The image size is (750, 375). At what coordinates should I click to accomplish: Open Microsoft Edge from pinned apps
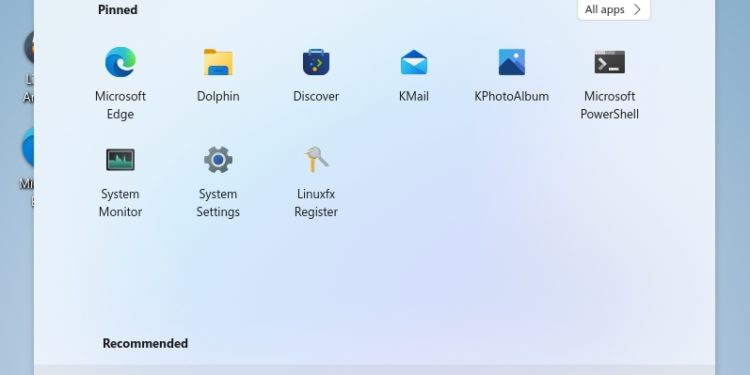(120, 62)
